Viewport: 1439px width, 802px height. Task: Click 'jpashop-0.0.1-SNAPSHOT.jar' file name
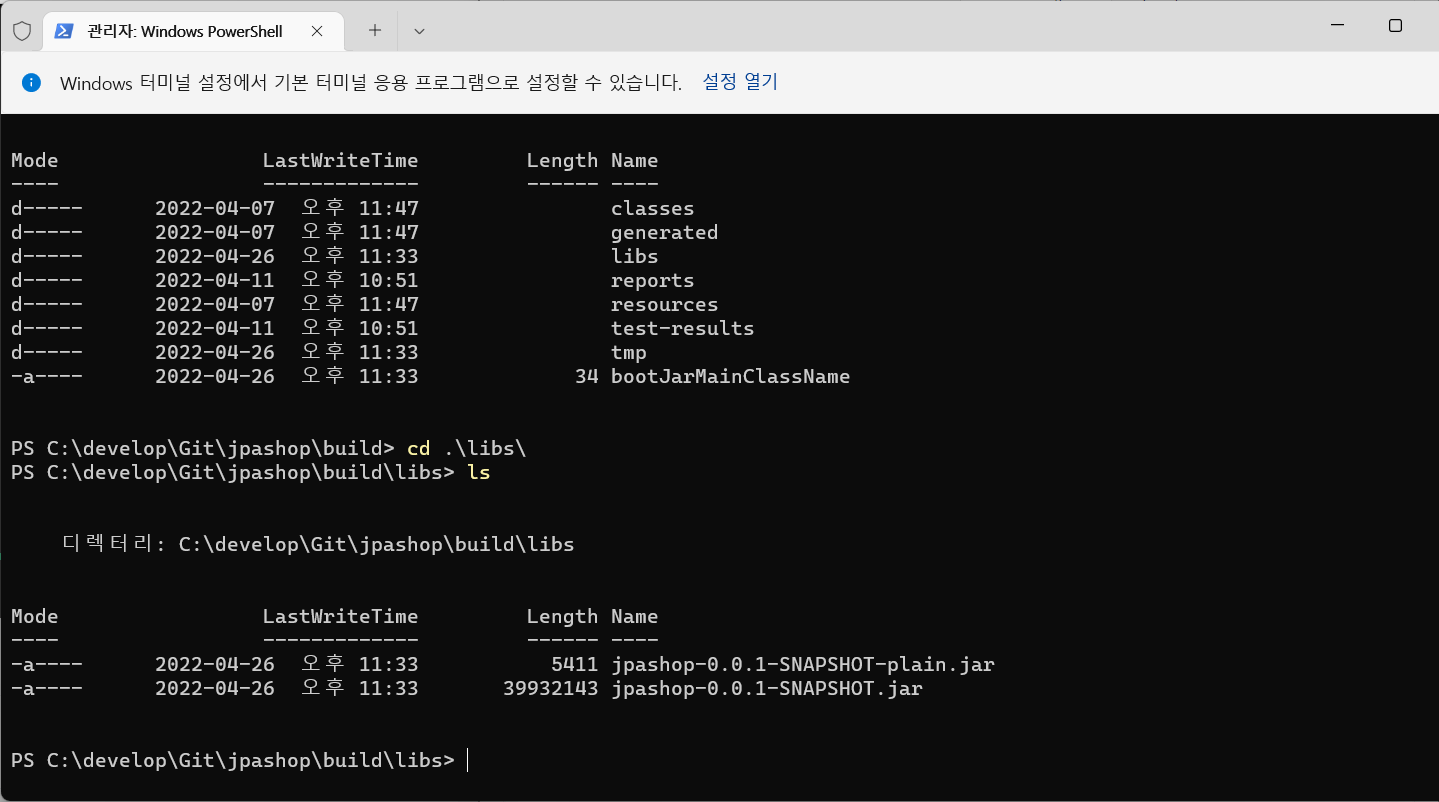tap(767, 688)
